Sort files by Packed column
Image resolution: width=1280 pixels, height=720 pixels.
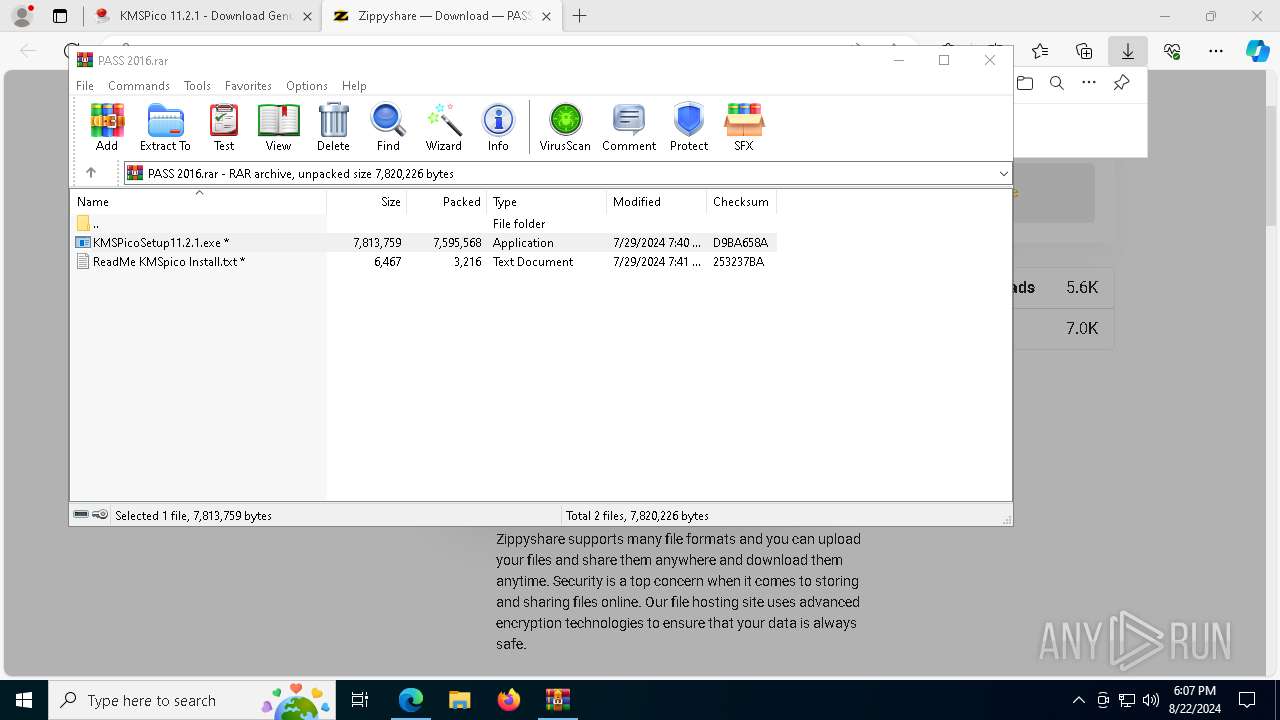[447, 201]
